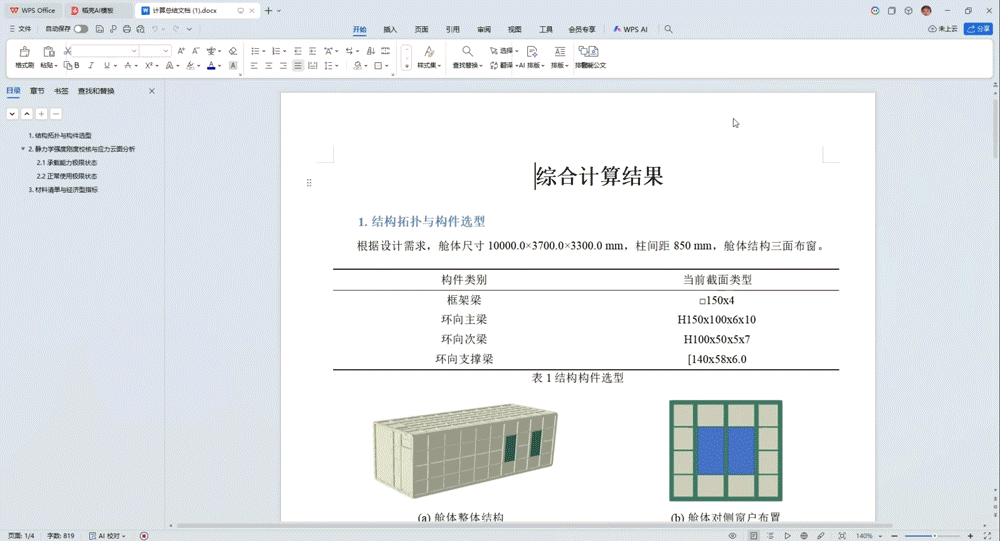The height and width of the screenshot is (541, 1000).
Task: Select center alignment
Action: [268, 65]
